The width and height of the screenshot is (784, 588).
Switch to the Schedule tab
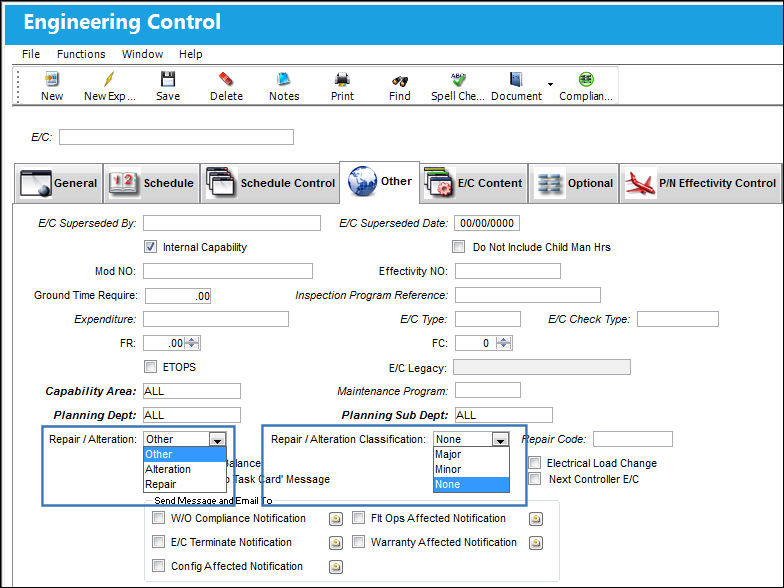click(152, 184)
